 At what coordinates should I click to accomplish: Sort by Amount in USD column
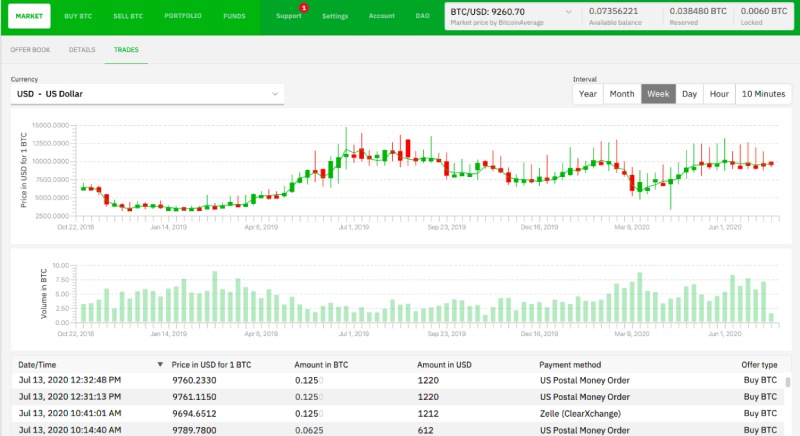444,365
